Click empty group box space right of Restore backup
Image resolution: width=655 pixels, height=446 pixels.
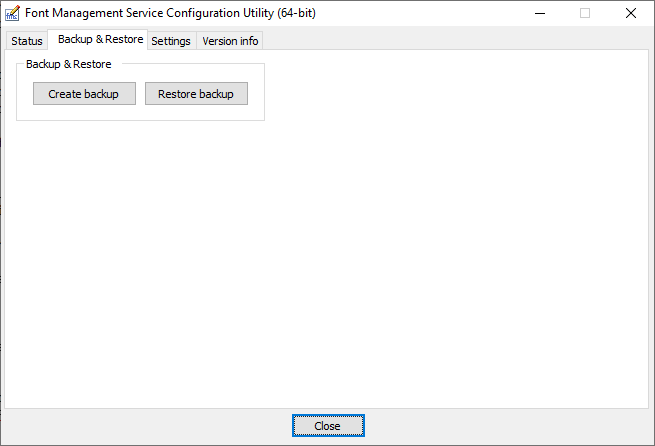click(256, 94)
